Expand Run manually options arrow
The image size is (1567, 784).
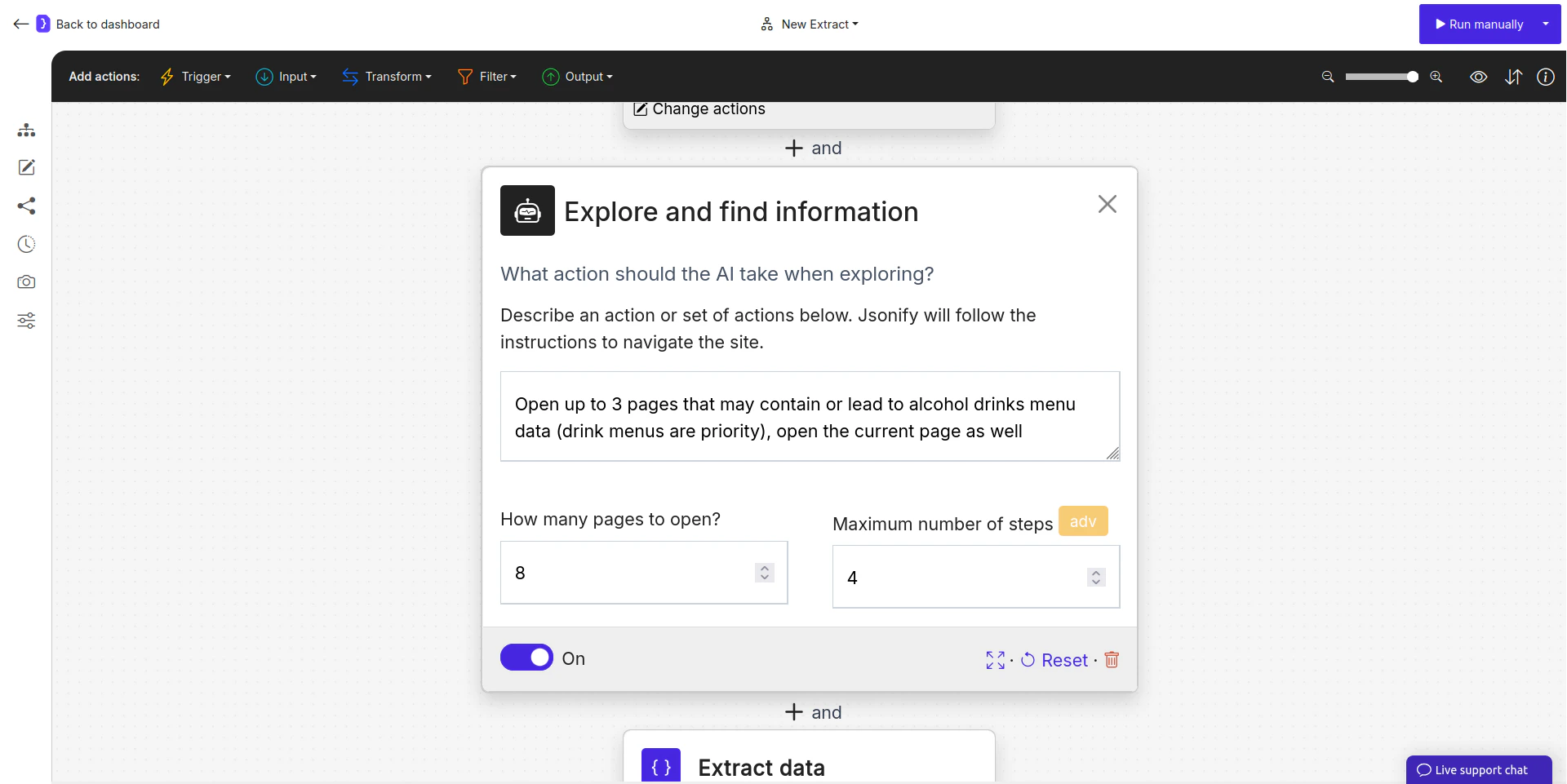1546,24
